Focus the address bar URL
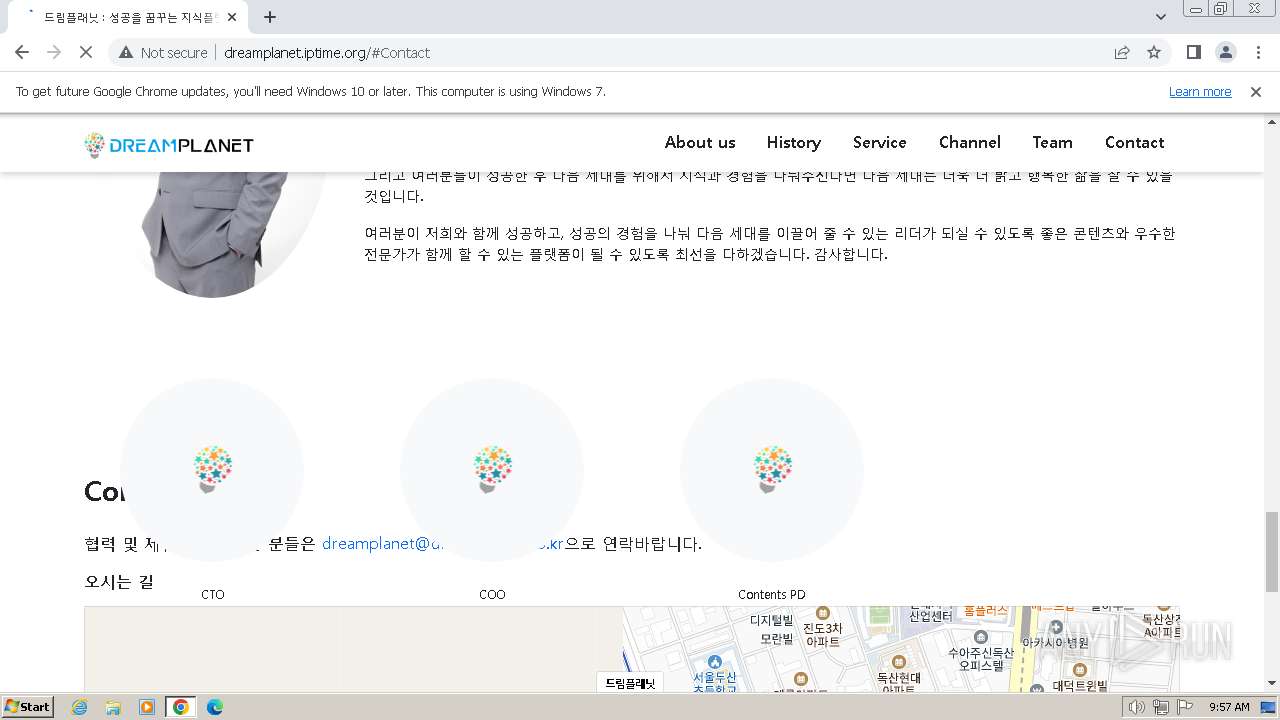 (327, 53)
